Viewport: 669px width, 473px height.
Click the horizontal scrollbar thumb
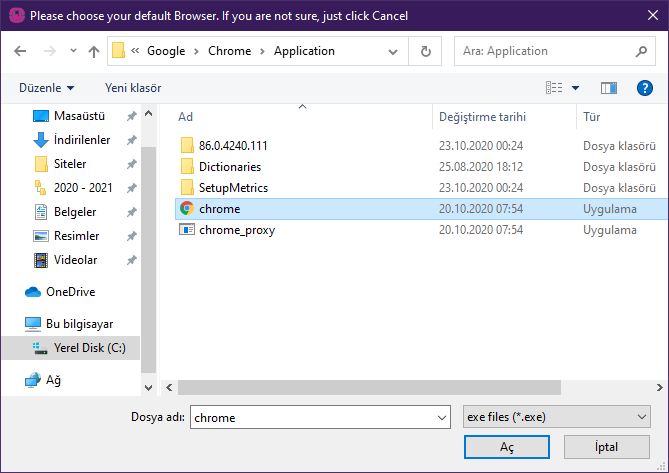click(x=369, y=388)
